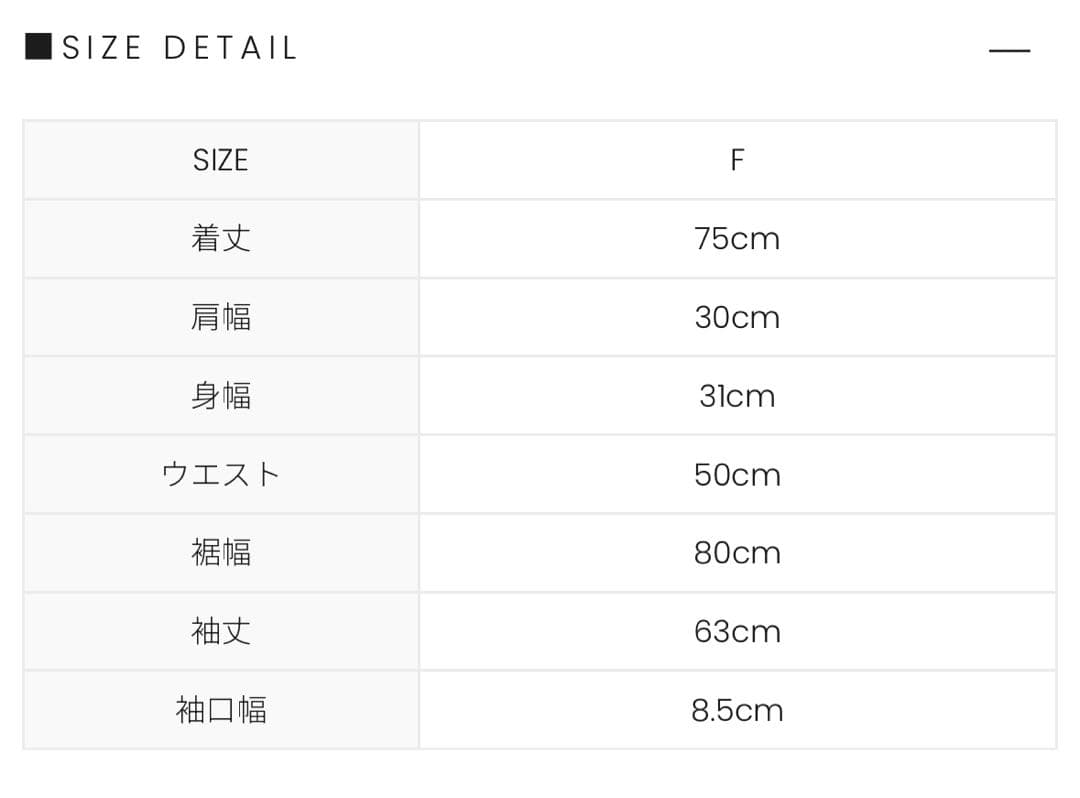Click the 袖丈 row label

click(220, 631)
